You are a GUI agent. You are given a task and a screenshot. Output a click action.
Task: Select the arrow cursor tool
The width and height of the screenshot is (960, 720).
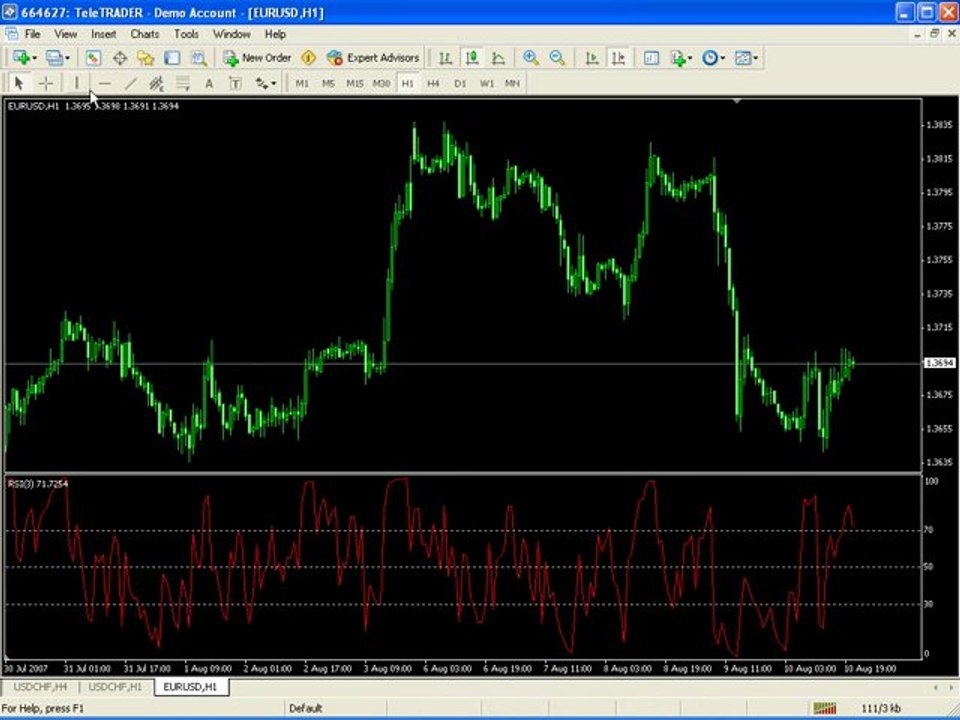(x=18, y=83)
